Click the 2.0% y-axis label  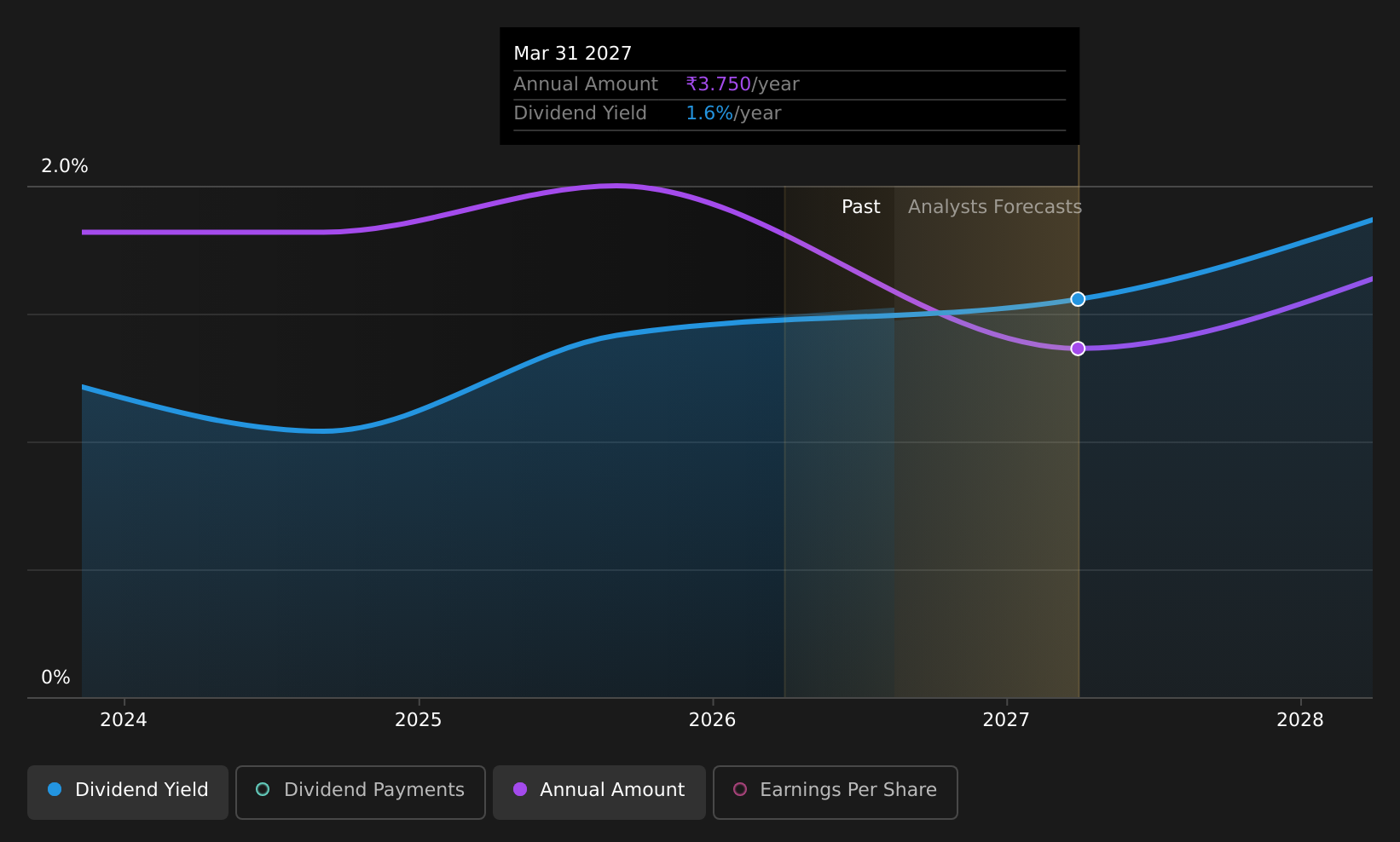click(65, 166)
